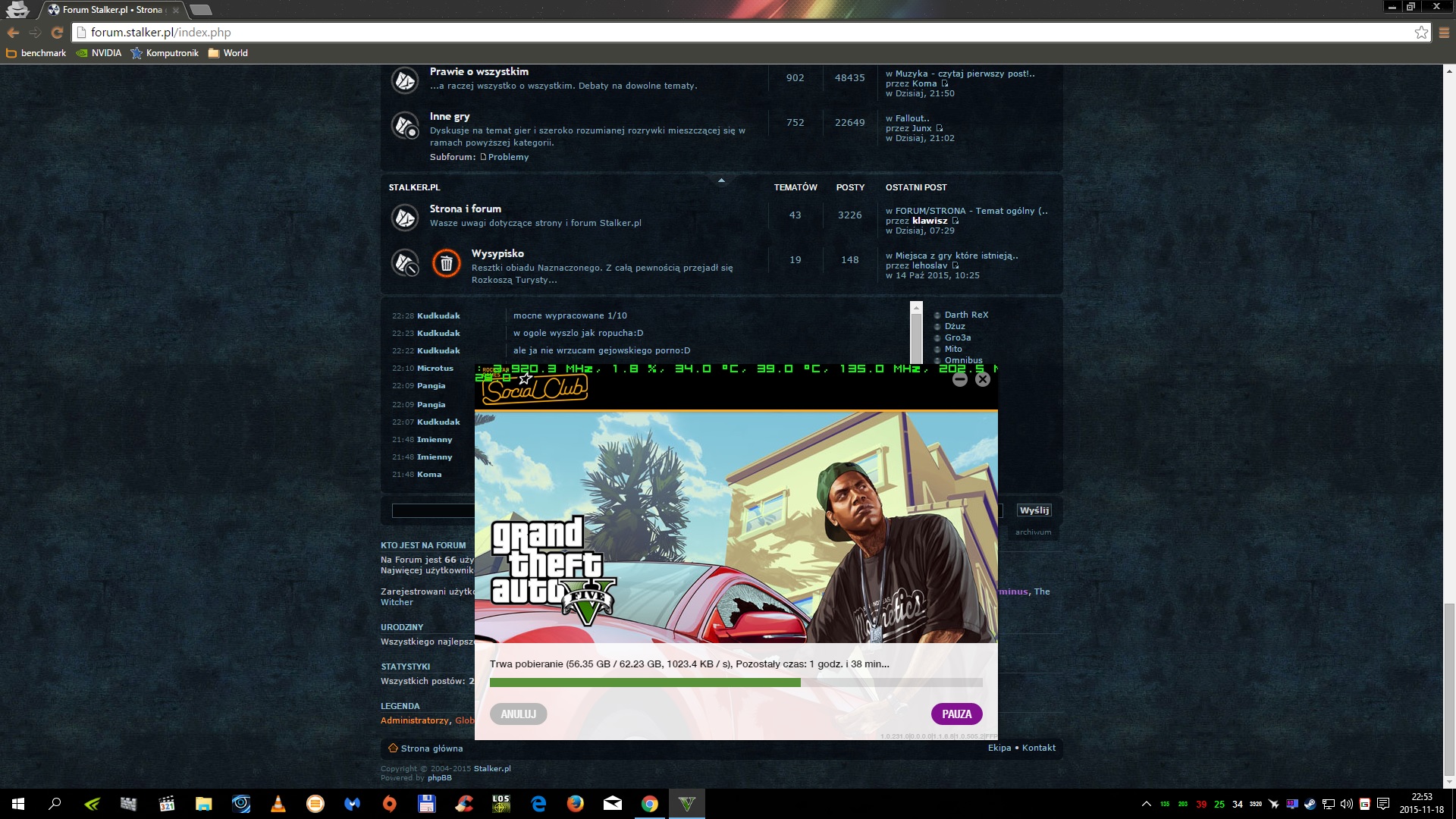1456x819 pixels.
Task: Open volume control in system tray
Action: coord(1347,805)
